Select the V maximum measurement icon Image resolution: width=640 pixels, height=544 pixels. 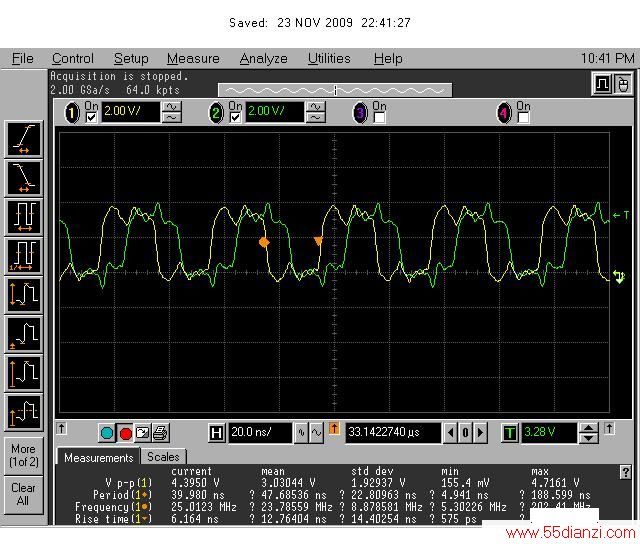pyautogui.click(x=24, y=373)
